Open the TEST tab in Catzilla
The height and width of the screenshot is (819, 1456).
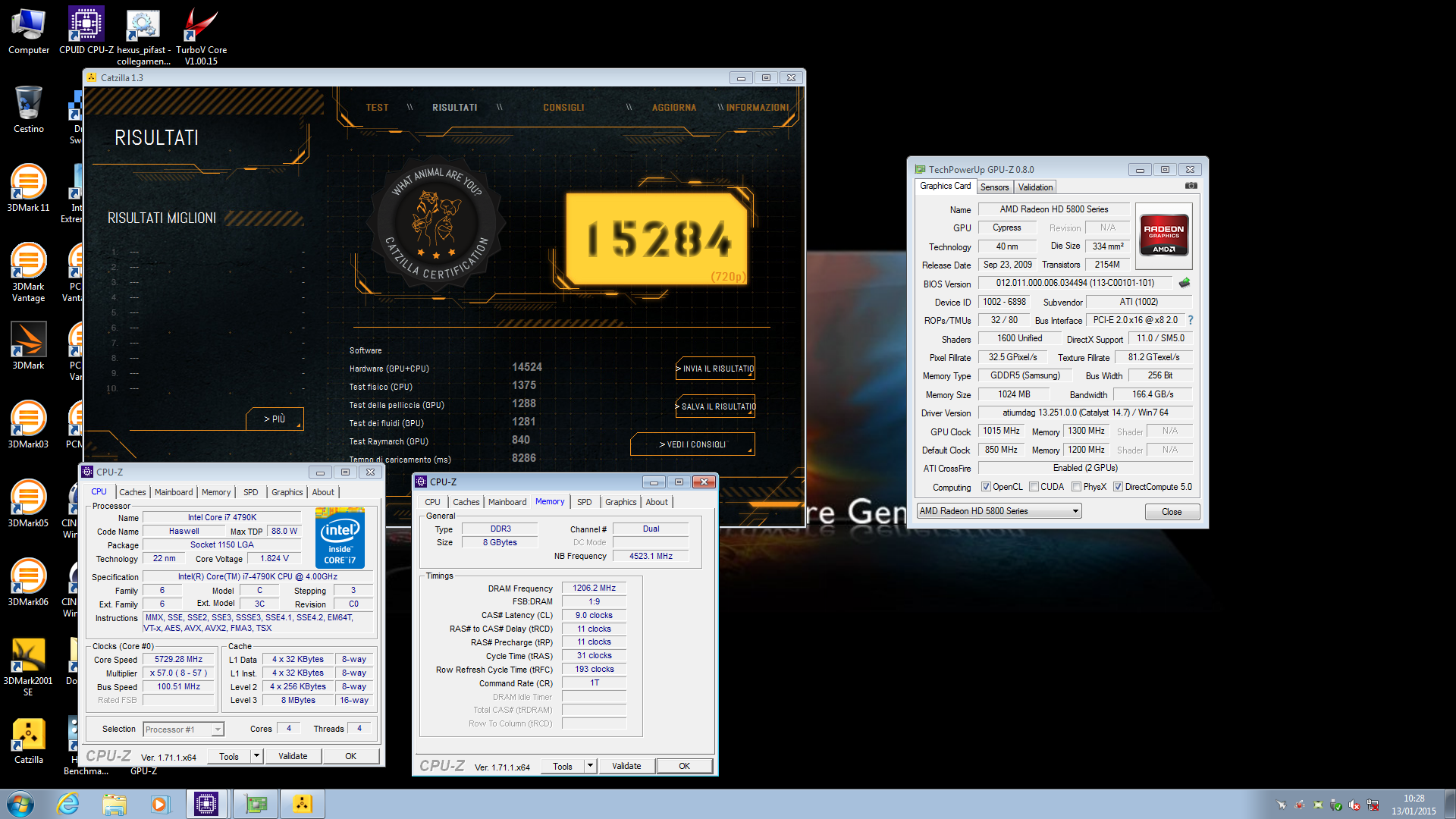[377, 108]
